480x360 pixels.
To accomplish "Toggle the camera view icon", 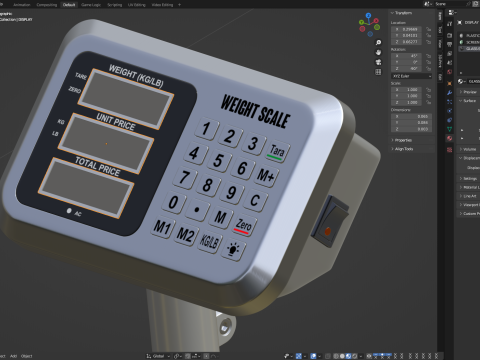I will pos(378,62).
